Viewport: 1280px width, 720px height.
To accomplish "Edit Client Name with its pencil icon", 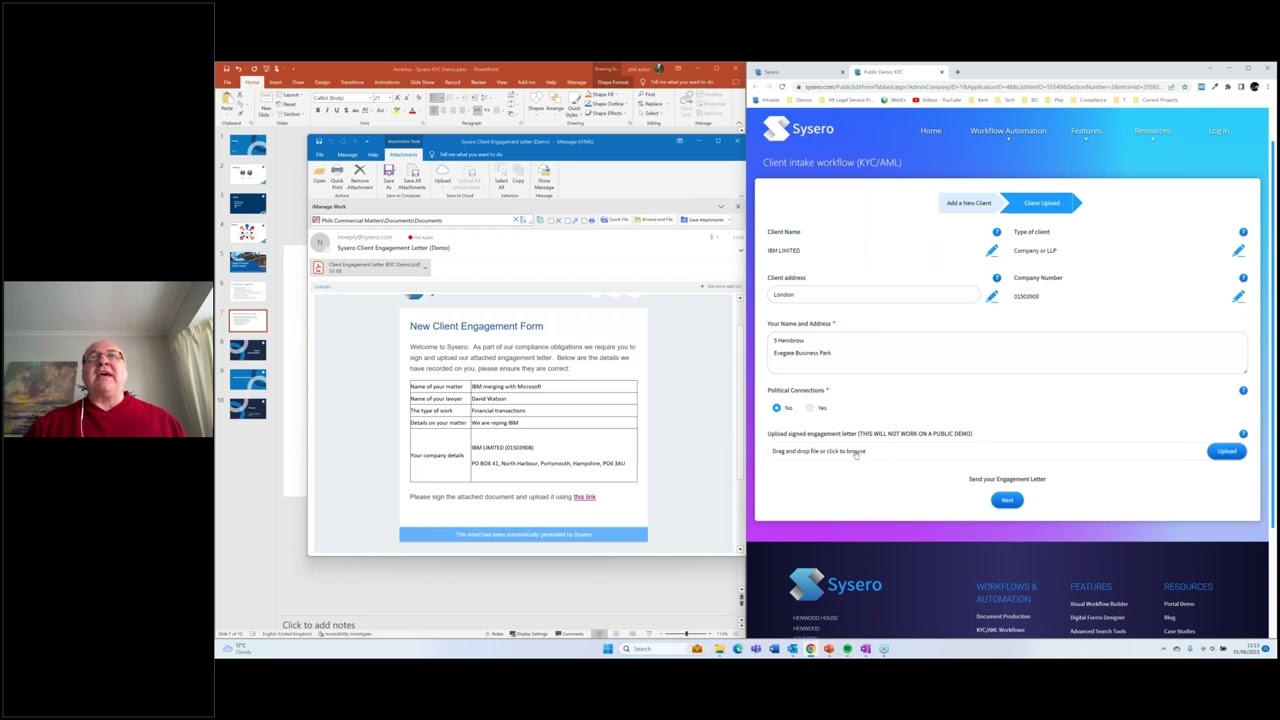I will coord(992,251).
